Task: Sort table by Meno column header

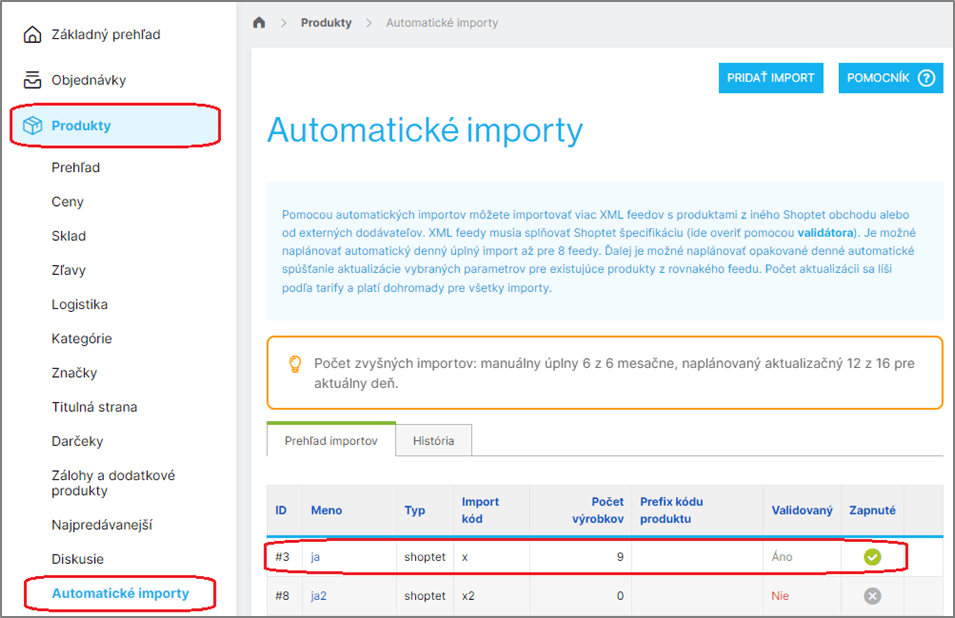Action: (326, 510)
